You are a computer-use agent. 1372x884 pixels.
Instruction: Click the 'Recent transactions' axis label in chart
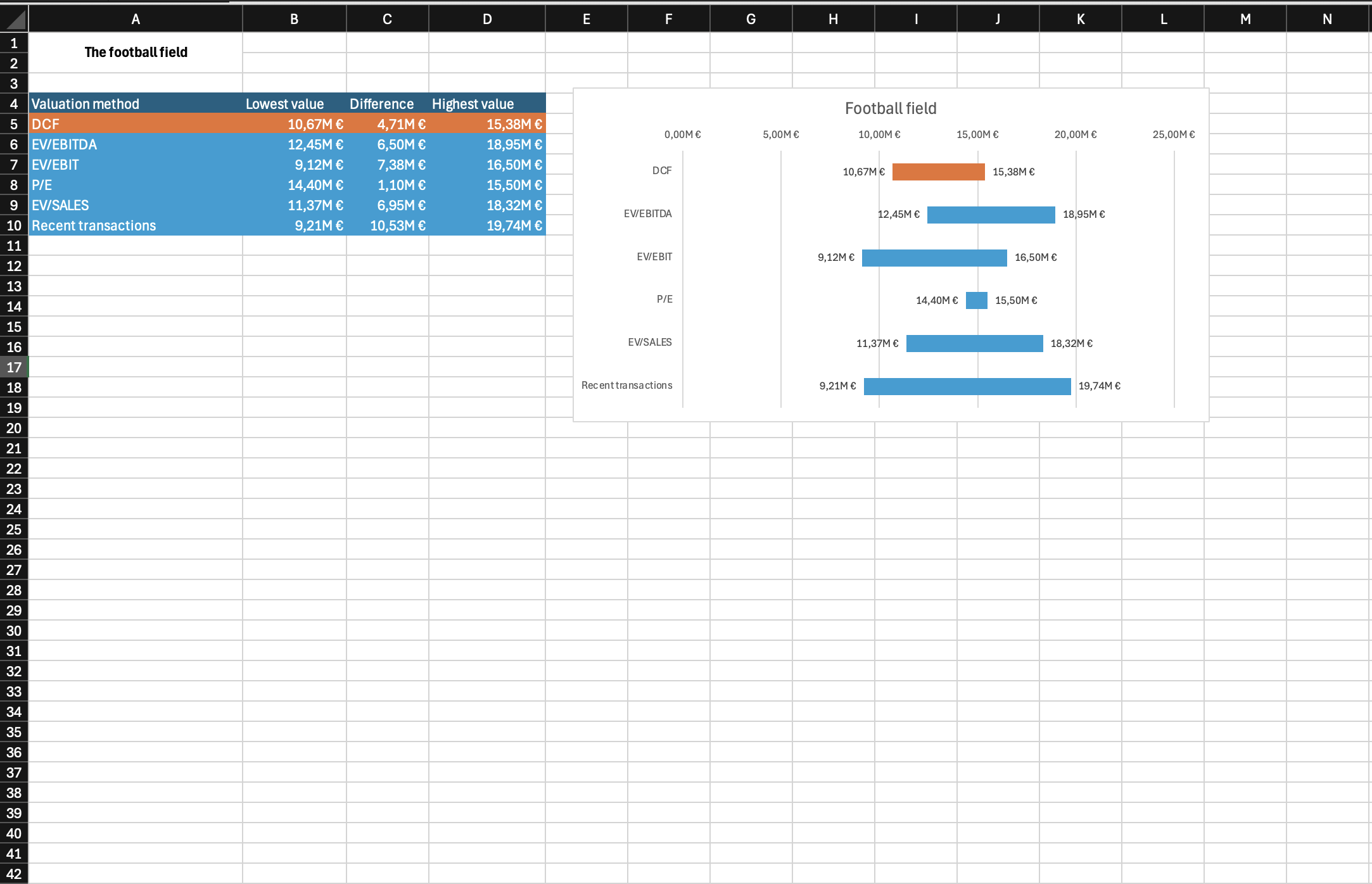[626, 385]
